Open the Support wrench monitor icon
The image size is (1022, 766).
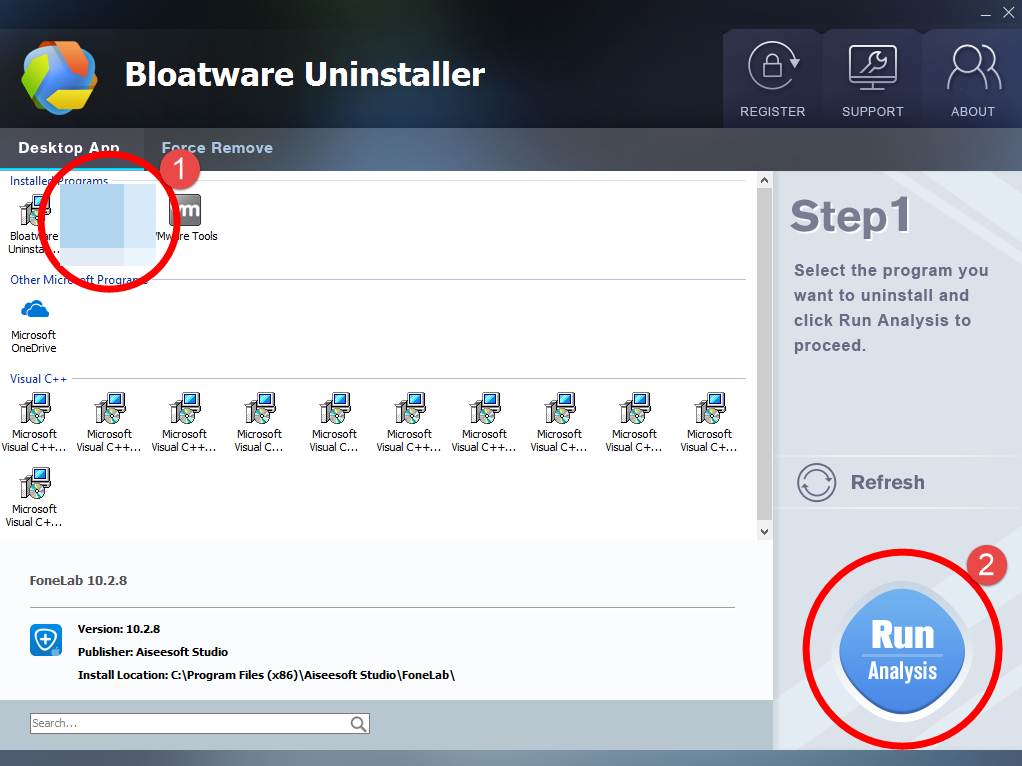tap(872, 67)
